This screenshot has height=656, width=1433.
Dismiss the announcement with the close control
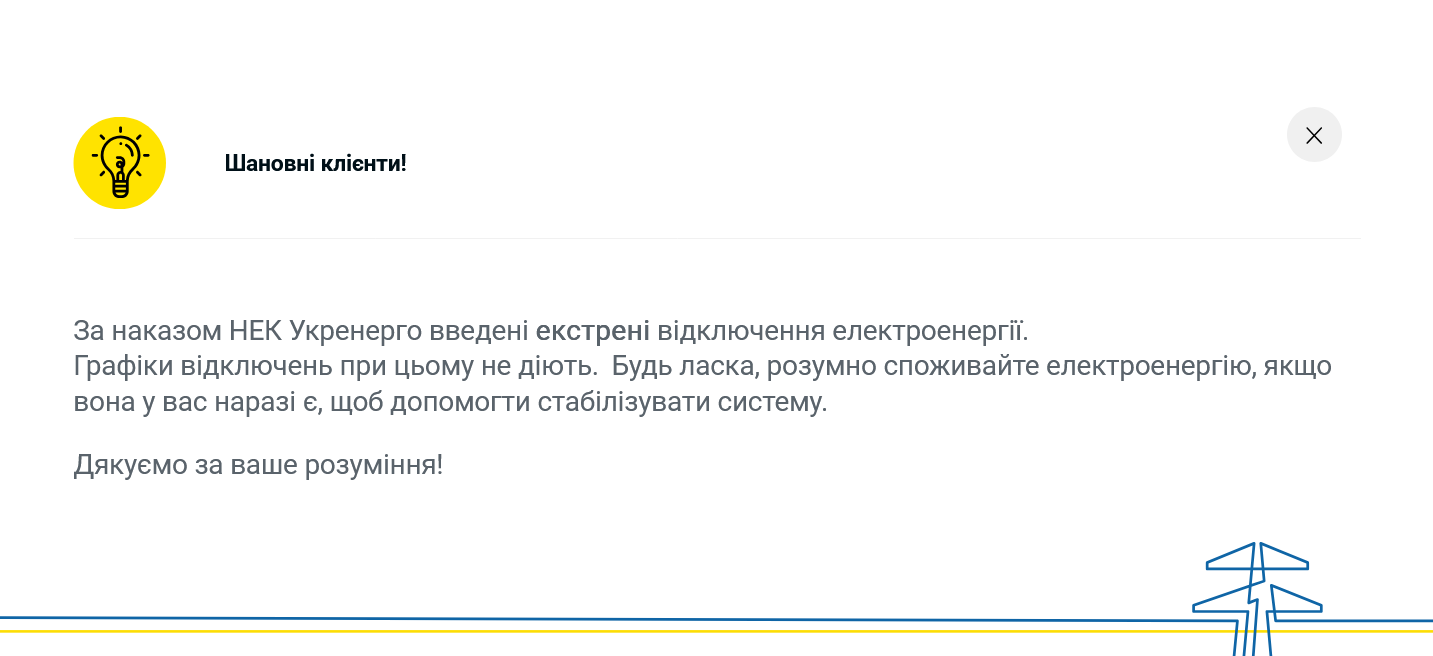click(x=1314, y=134)
